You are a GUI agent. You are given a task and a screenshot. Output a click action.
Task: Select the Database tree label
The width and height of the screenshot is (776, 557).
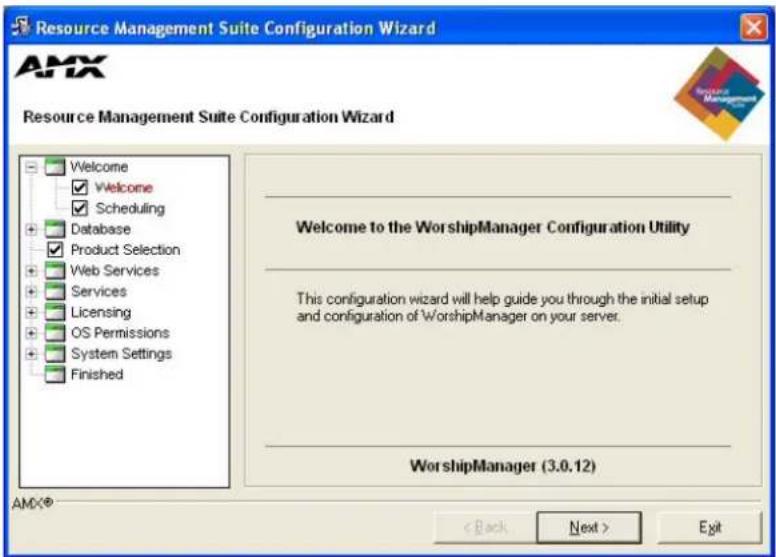tap(100, 229)
